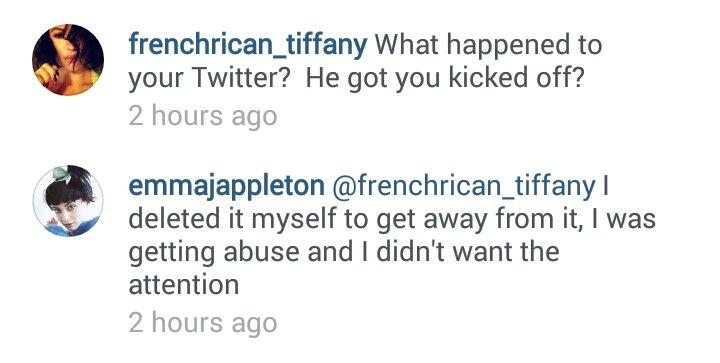Select 'He got you kicked off?' text
This screenshot has height=363, width=720.
tap(446, 79)
